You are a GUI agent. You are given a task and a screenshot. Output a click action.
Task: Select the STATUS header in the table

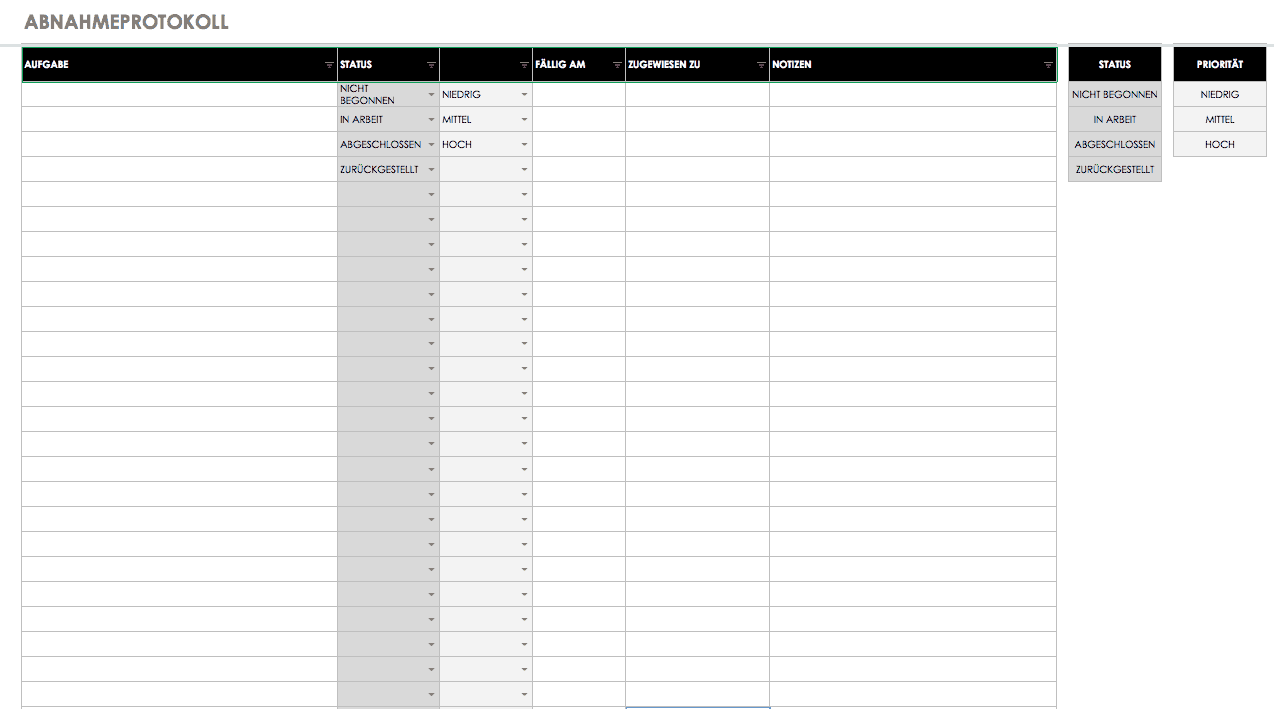pyautogui.click(x=389, y=64)
